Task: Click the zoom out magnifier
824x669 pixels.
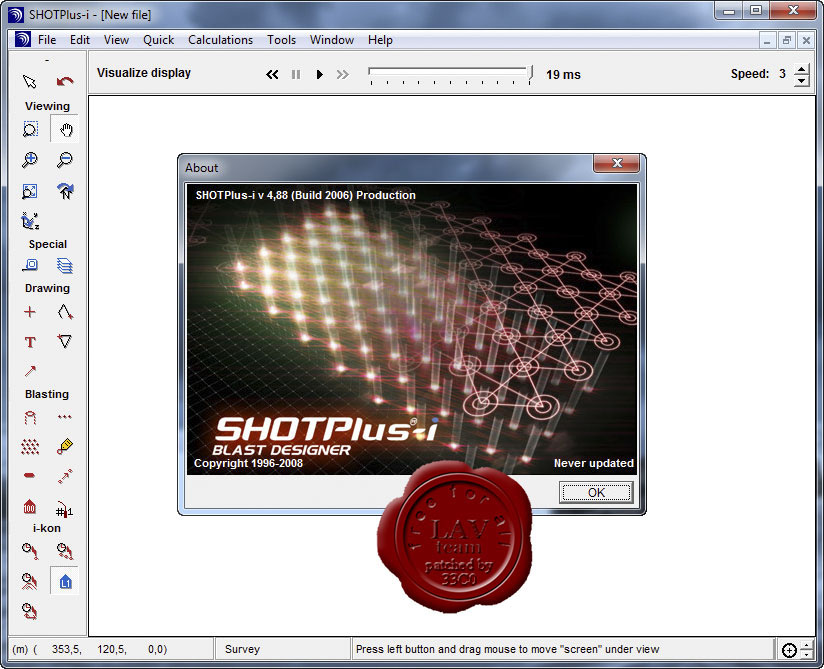Action: click(x=65, y=160)
